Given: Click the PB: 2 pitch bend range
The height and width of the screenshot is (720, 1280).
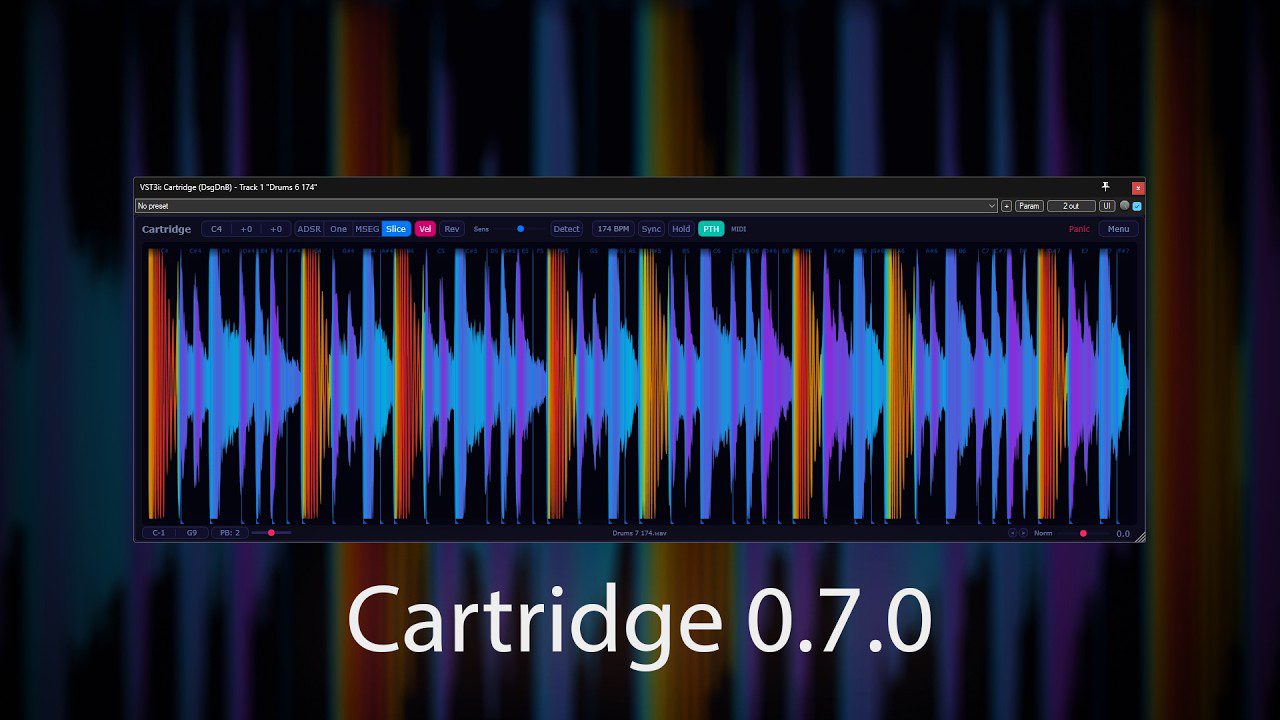Looking at the screenshot, I should point(229,533).
